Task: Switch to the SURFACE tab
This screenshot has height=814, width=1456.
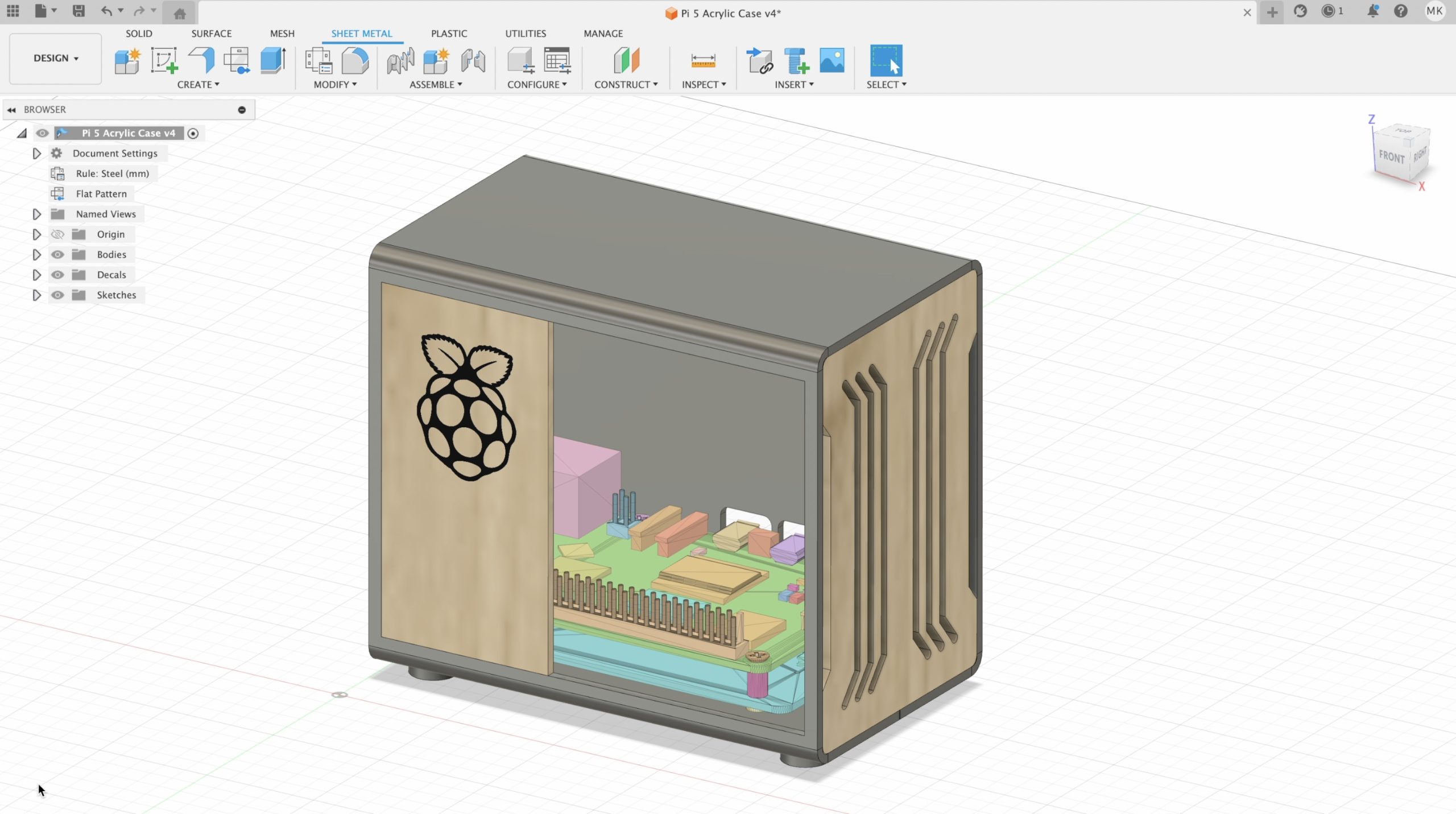Action: click(211, 34)
